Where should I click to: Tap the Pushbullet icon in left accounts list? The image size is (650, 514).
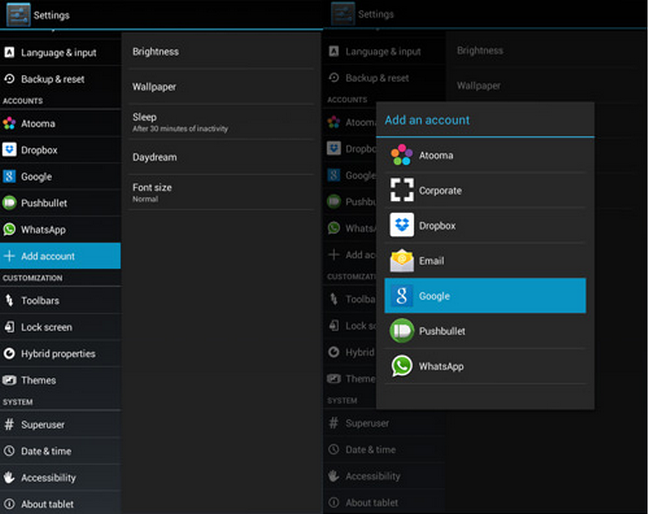[9, 203]
